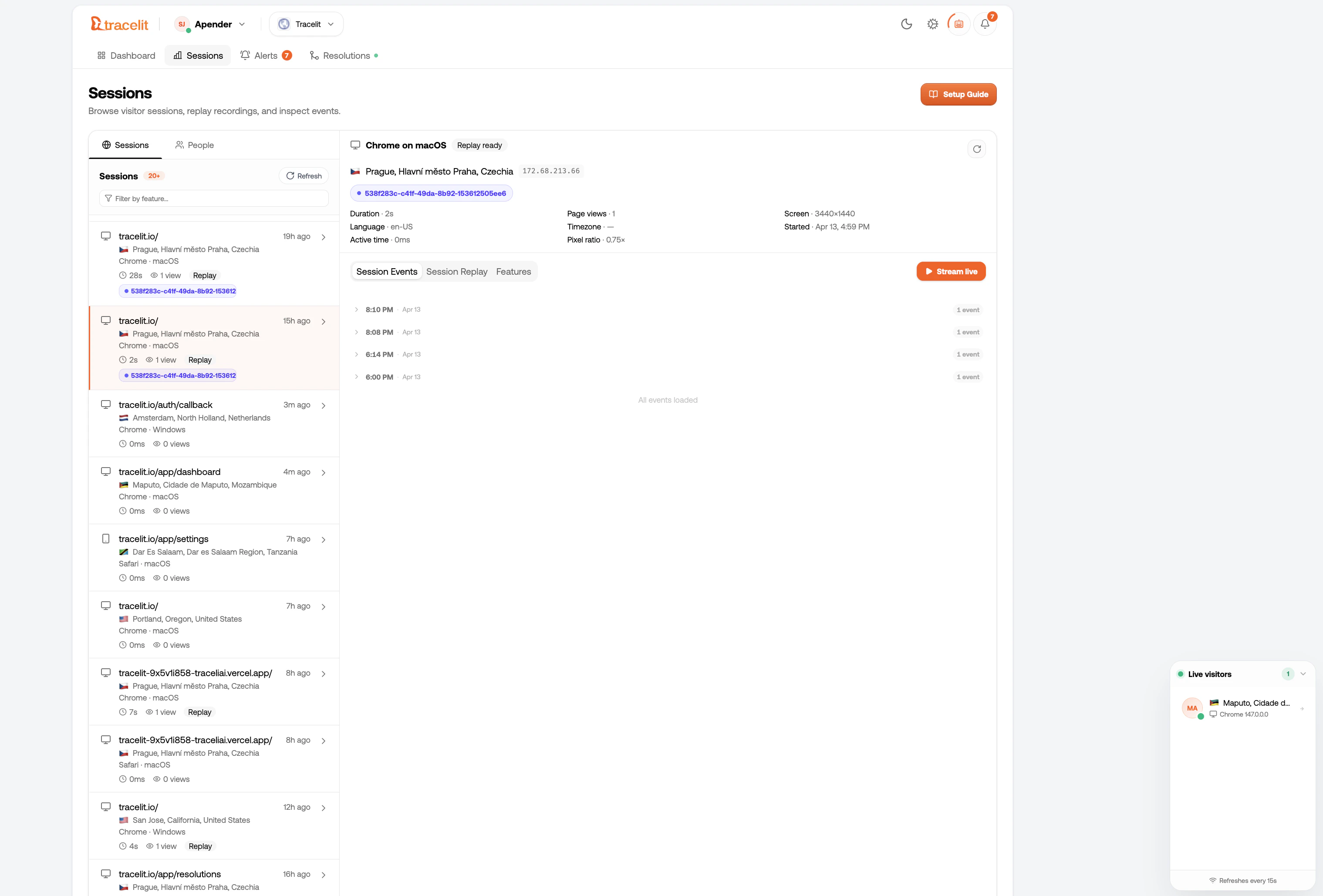The height and width of the screenshot is (896, 1323).
Task: Click the mobile device icon of tracelit.io/app/settings
Action: tap(106, 539)
